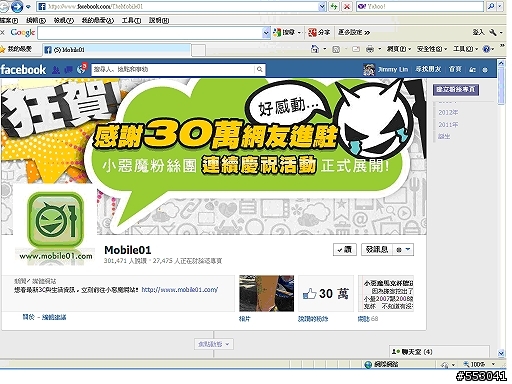This screenshot has width=512, height=384.
Task: Open the 我的最愛(A) Favorites menu
Action: tap(98, 20)
